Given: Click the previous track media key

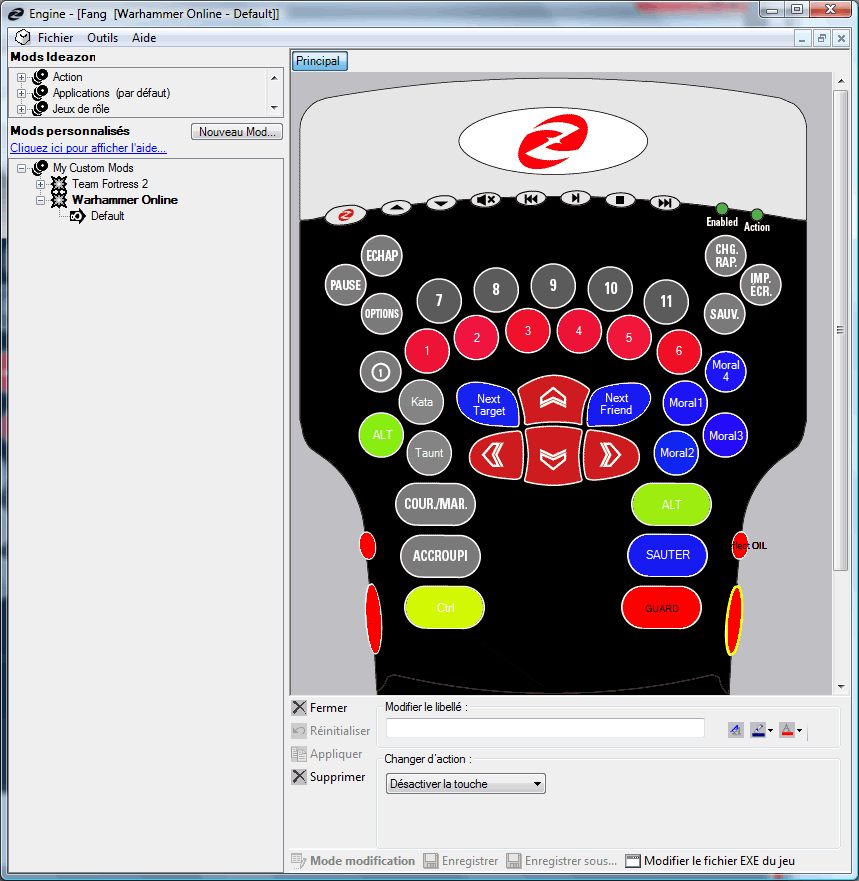Looking at the screenshot, I should (530, 198).
